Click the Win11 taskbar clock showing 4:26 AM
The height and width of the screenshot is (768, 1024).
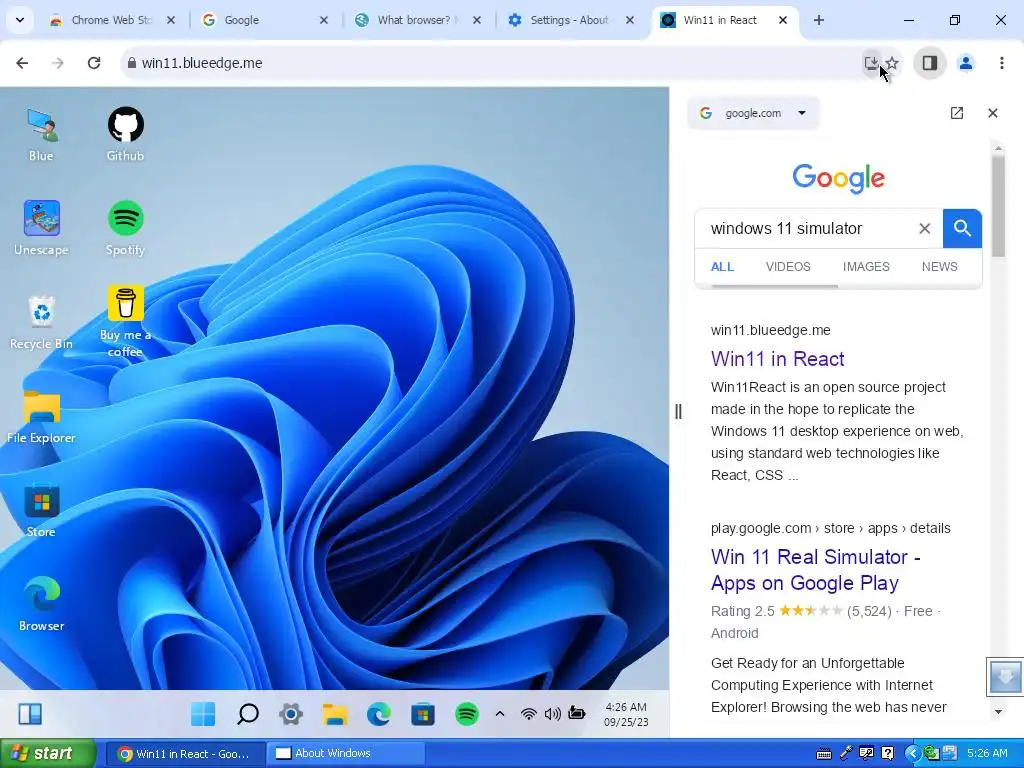click(626, 714)
